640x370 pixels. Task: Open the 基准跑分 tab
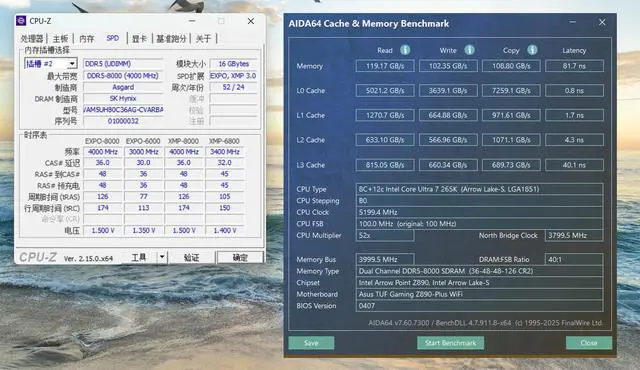point(171,39)
